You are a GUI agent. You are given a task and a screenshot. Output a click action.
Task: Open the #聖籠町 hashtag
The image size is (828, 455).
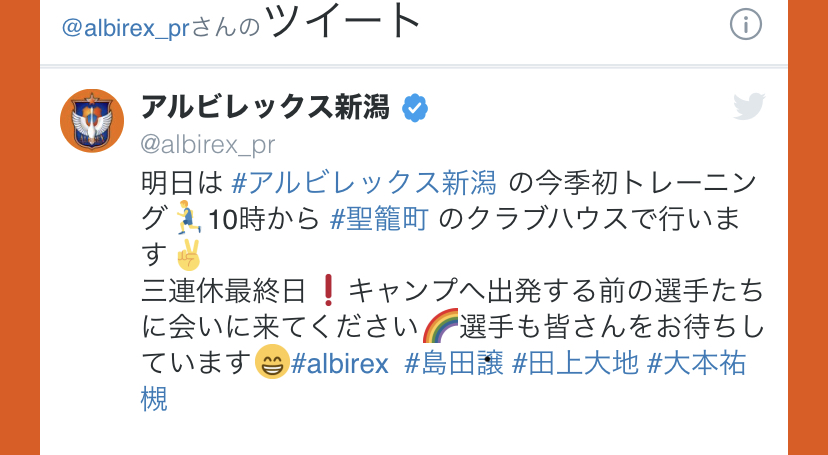coord(379,219)
